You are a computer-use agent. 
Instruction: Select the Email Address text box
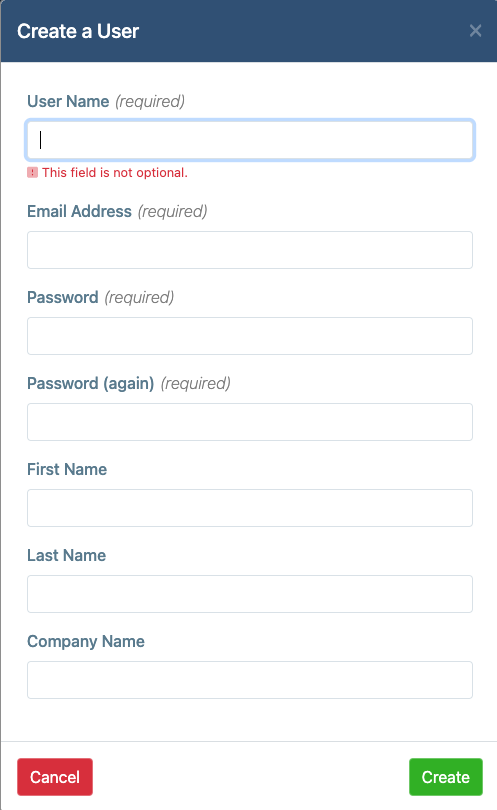(250, 250)
